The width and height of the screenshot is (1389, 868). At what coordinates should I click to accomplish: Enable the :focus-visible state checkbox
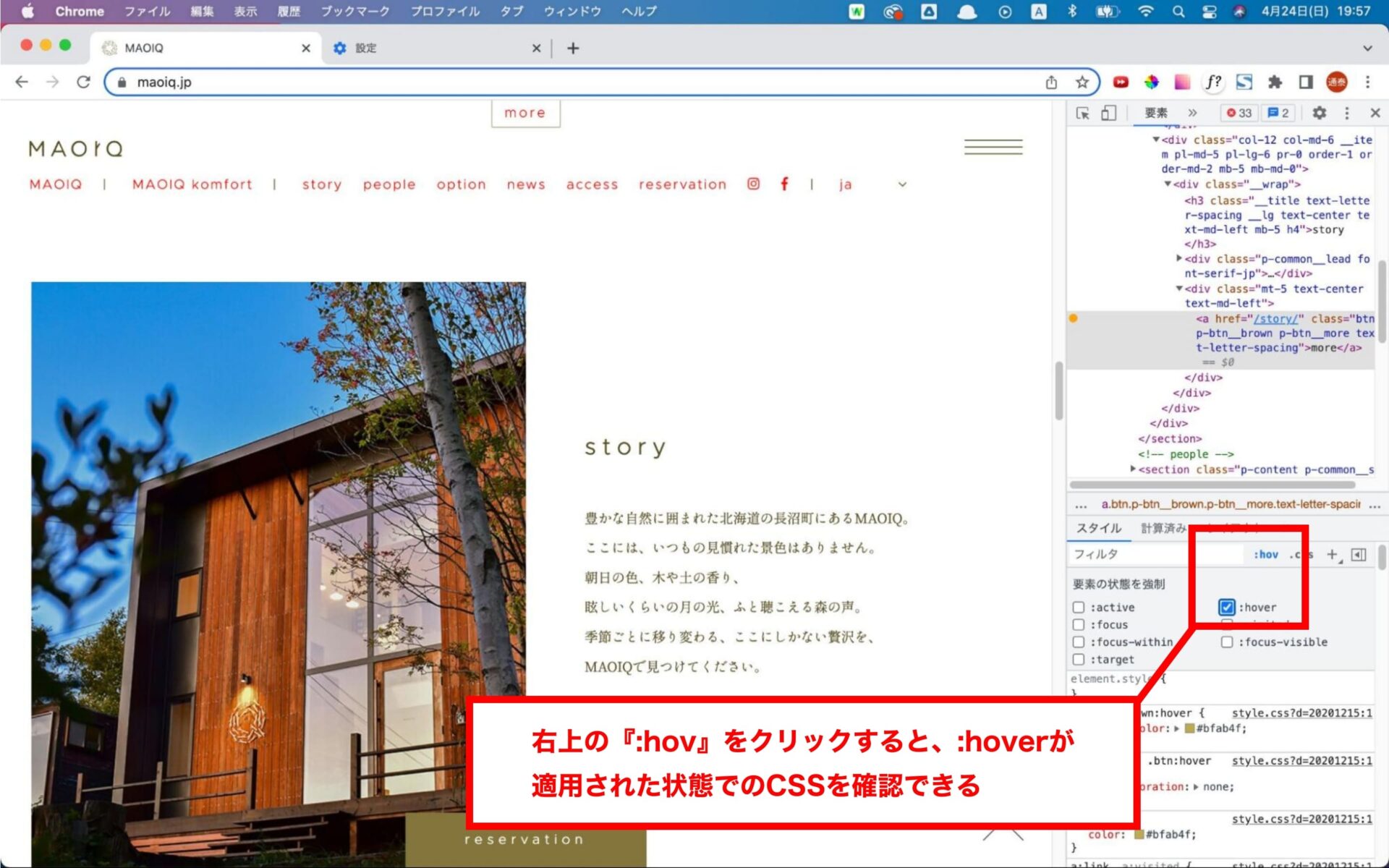point(1227,642)
